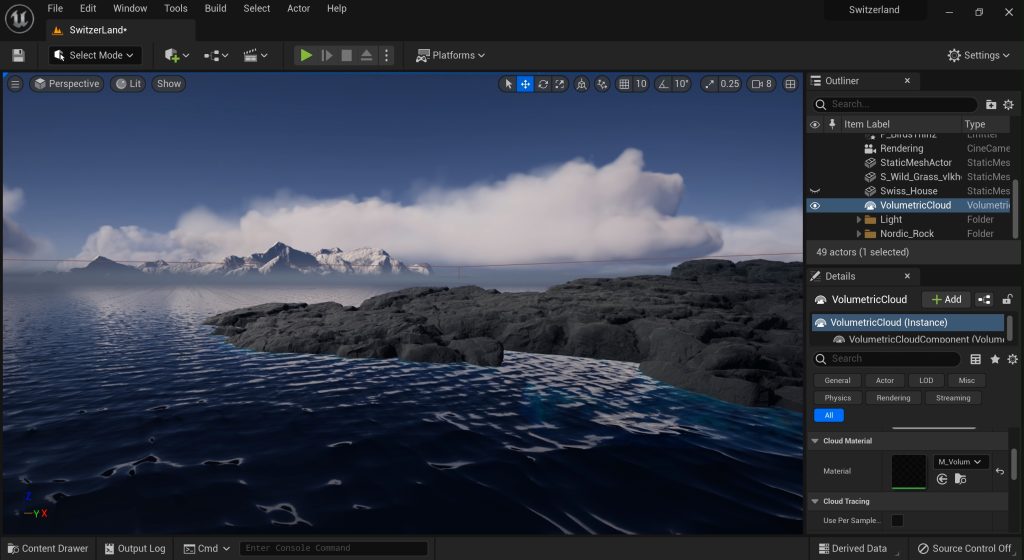The image size is (1024, 560).
Task: Toggle the Use Per Sample checkbox
Action: pyautogui.click(x=897, y=520)
